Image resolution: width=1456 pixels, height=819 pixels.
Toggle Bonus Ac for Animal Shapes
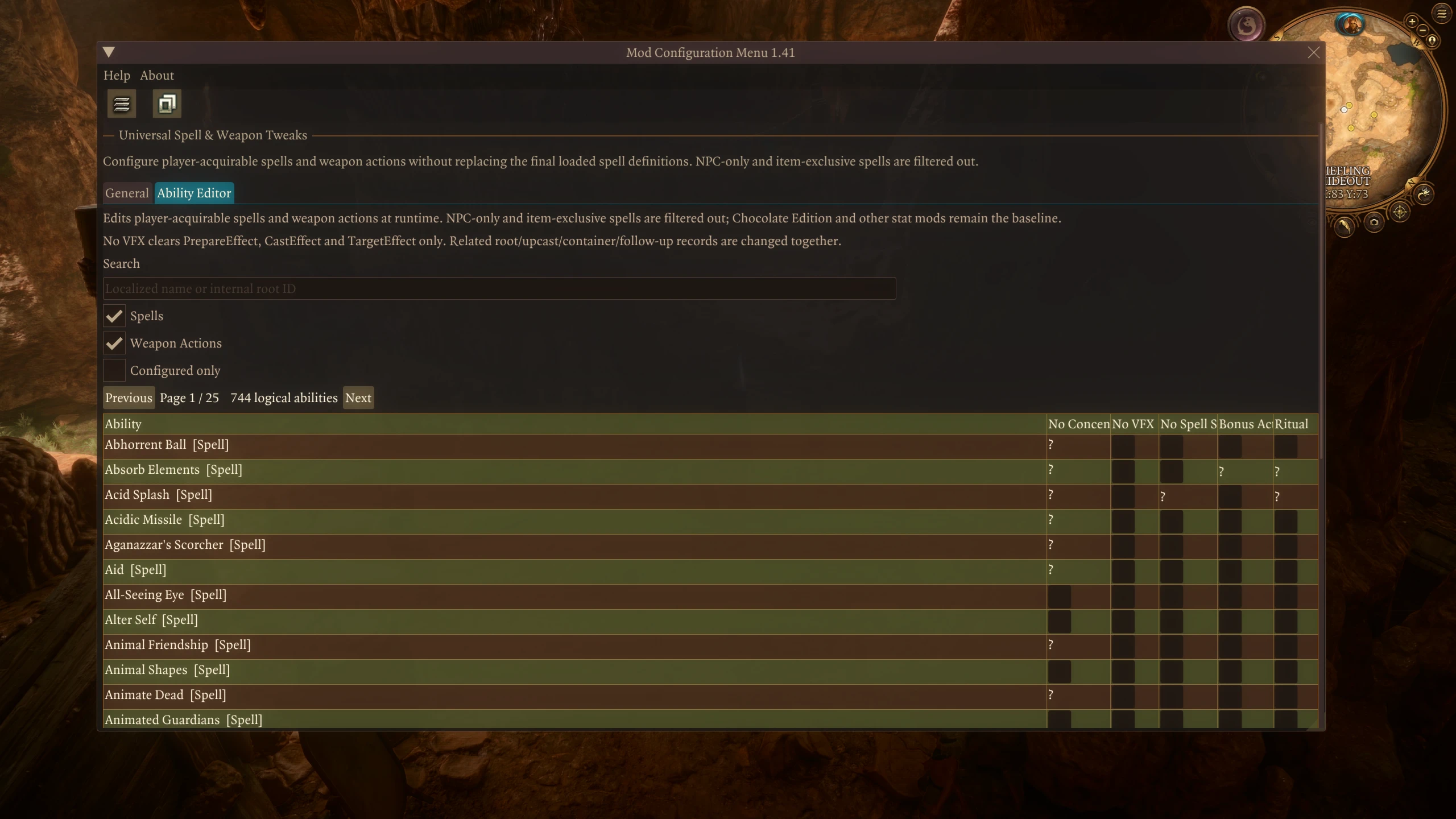[1230, 672]
